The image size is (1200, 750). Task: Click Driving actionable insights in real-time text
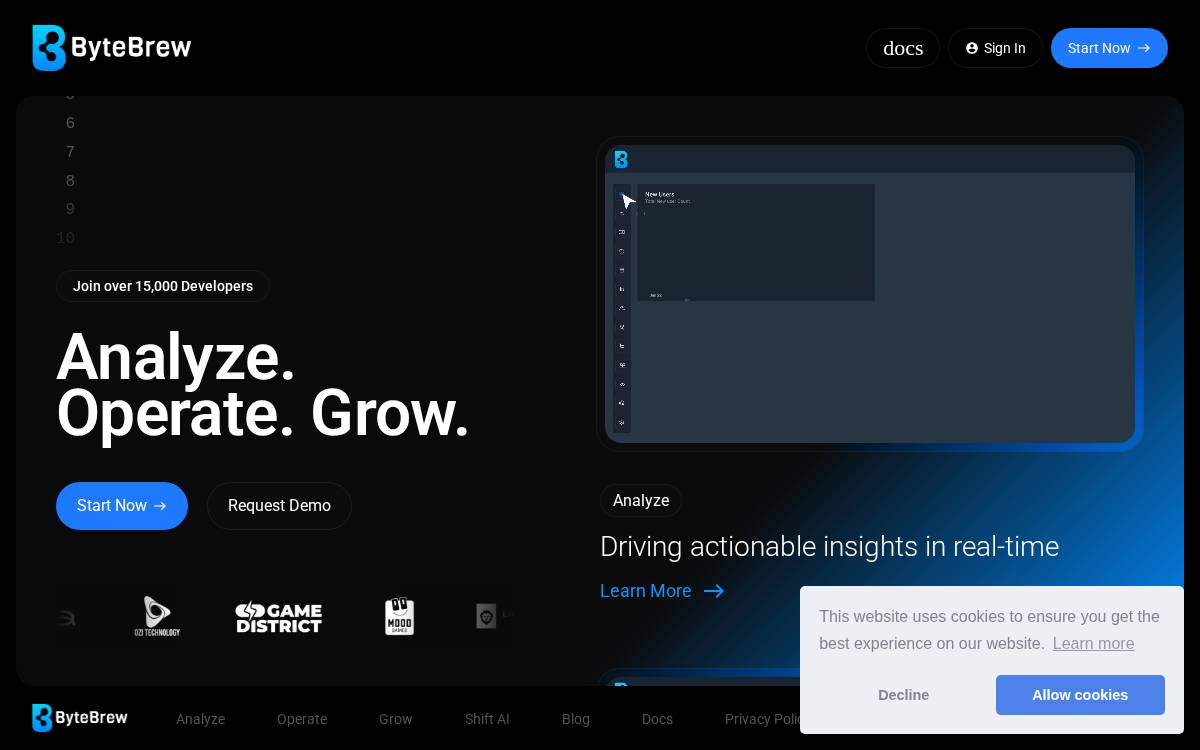click(x=829, y=547)
